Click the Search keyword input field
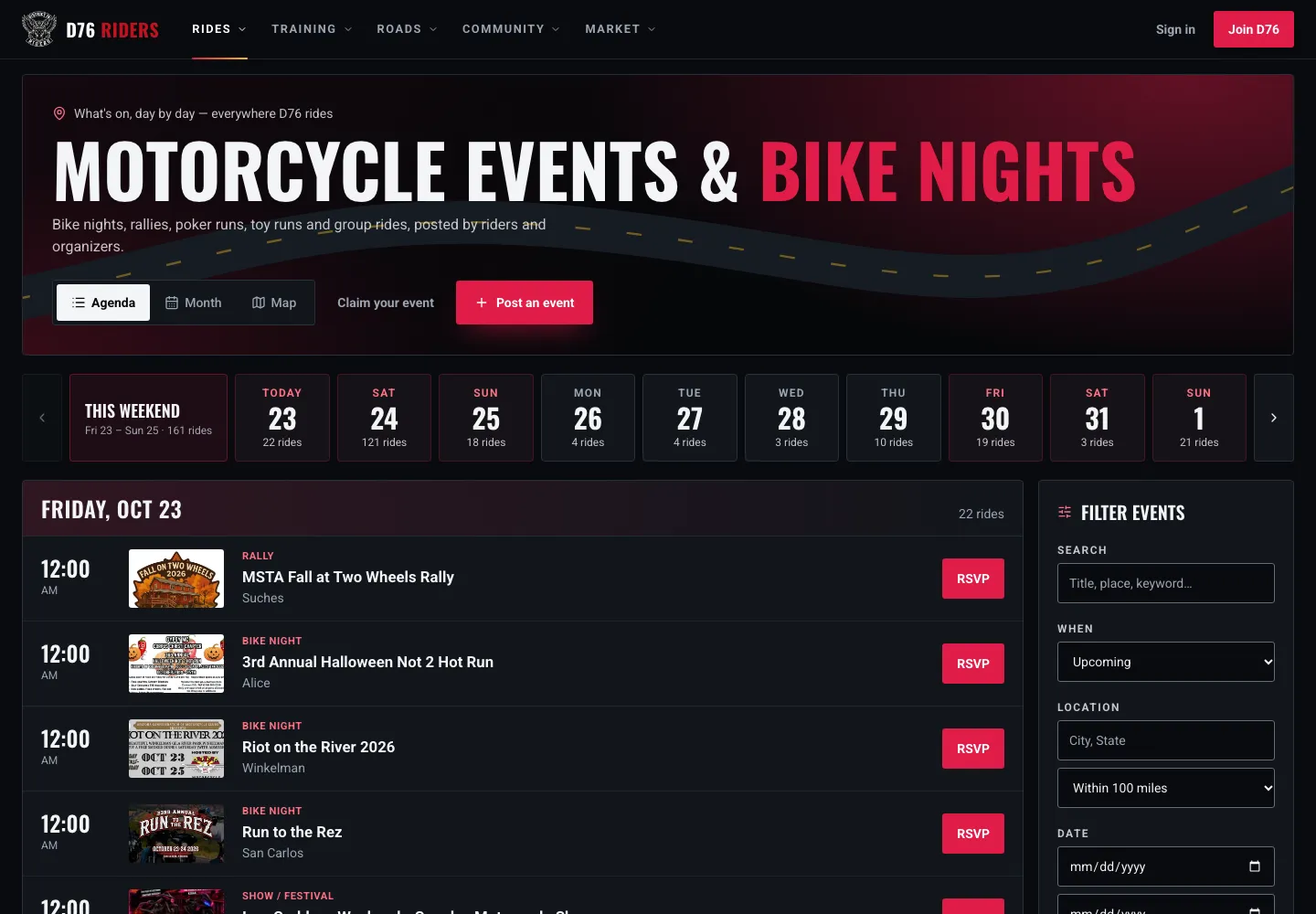The width and height of the screenshot is (1316, 914). 1166,583
